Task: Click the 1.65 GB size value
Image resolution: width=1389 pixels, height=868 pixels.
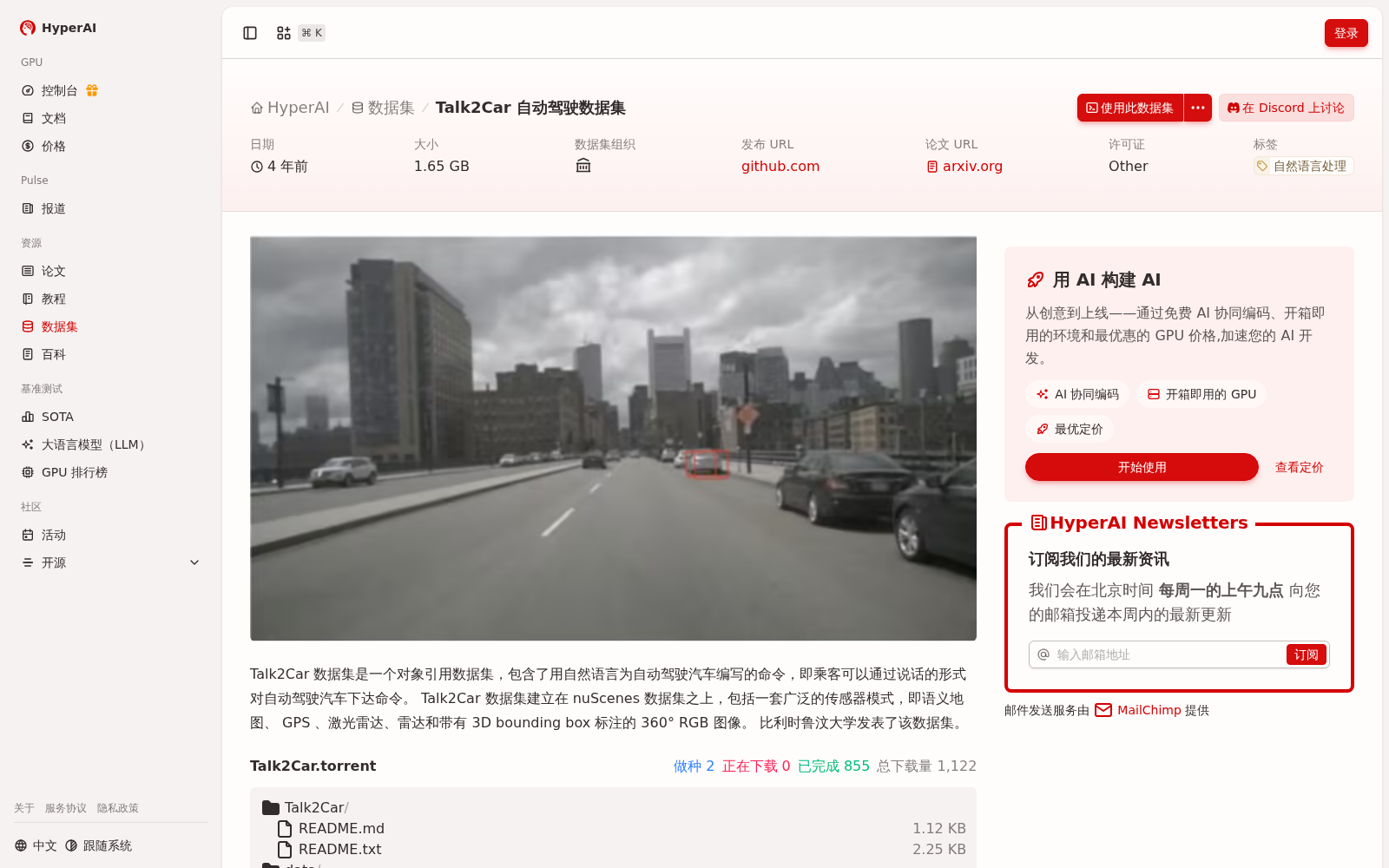Action: 441,166
